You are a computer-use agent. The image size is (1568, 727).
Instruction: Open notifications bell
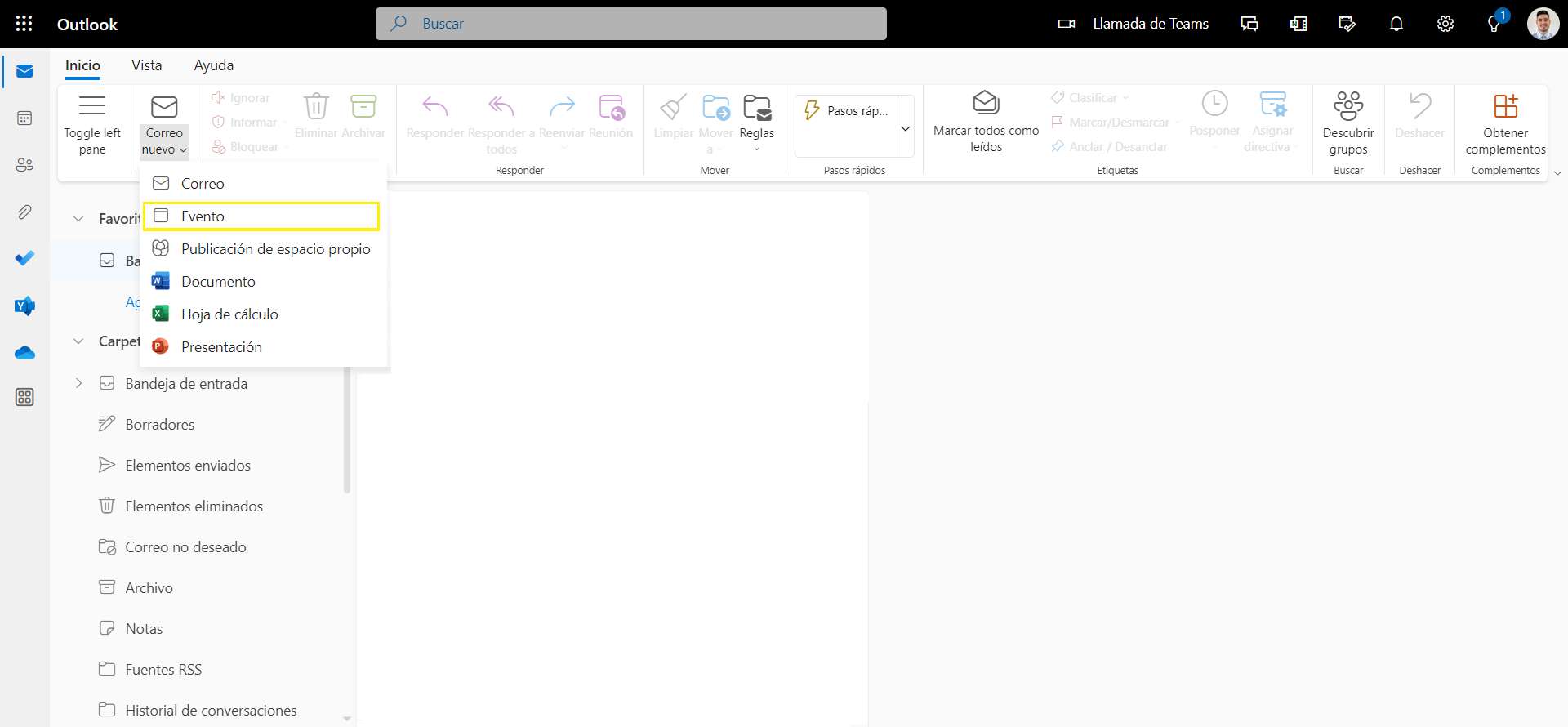tap(1396, 24)
